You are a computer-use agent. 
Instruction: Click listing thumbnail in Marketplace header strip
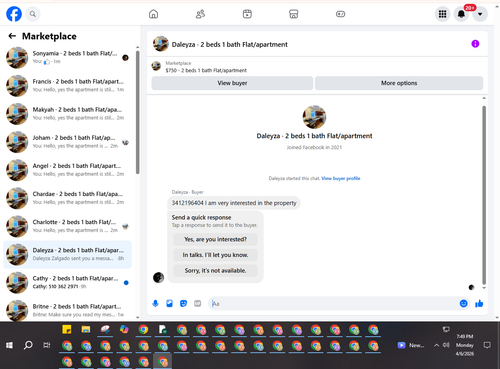[156, 66]
